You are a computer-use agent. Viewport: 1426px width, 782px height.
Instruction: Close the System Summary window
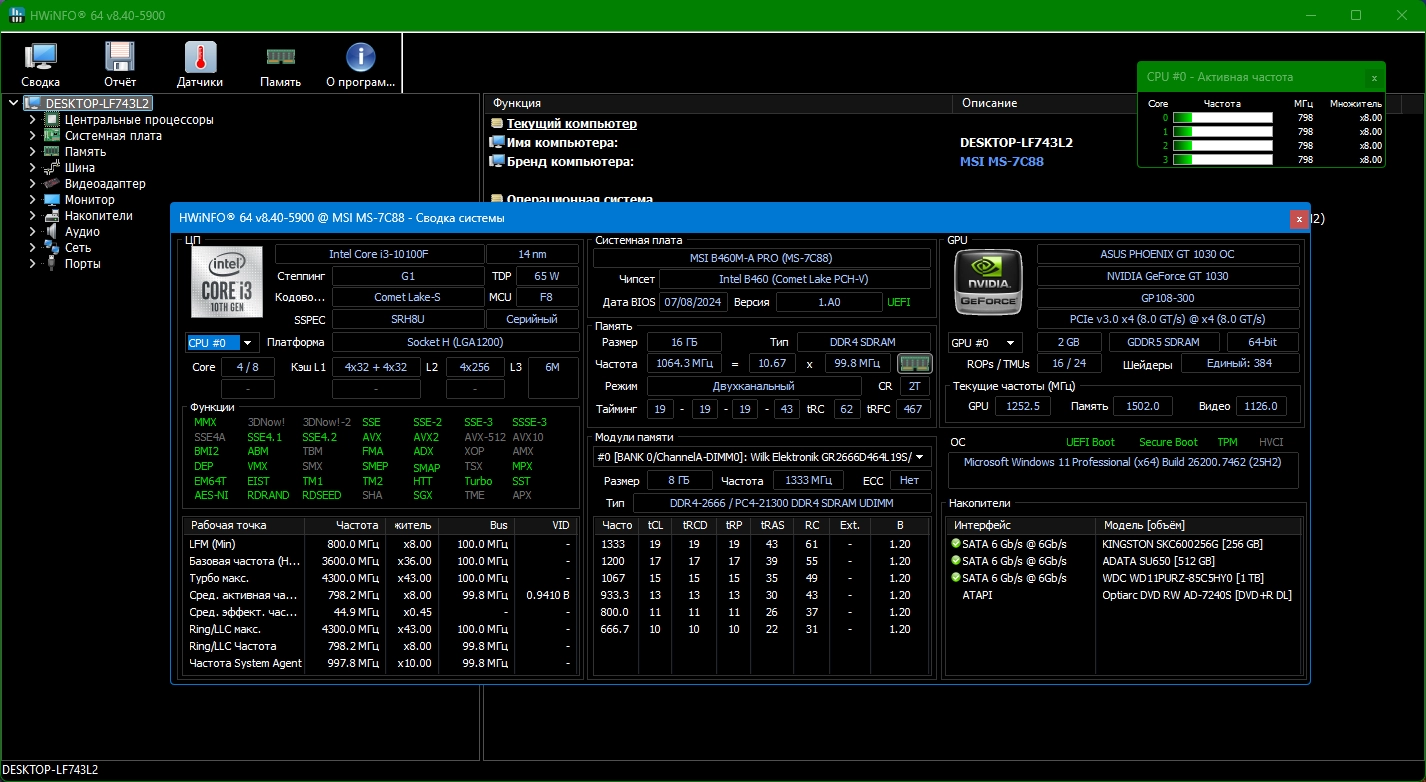point(1299,218)
